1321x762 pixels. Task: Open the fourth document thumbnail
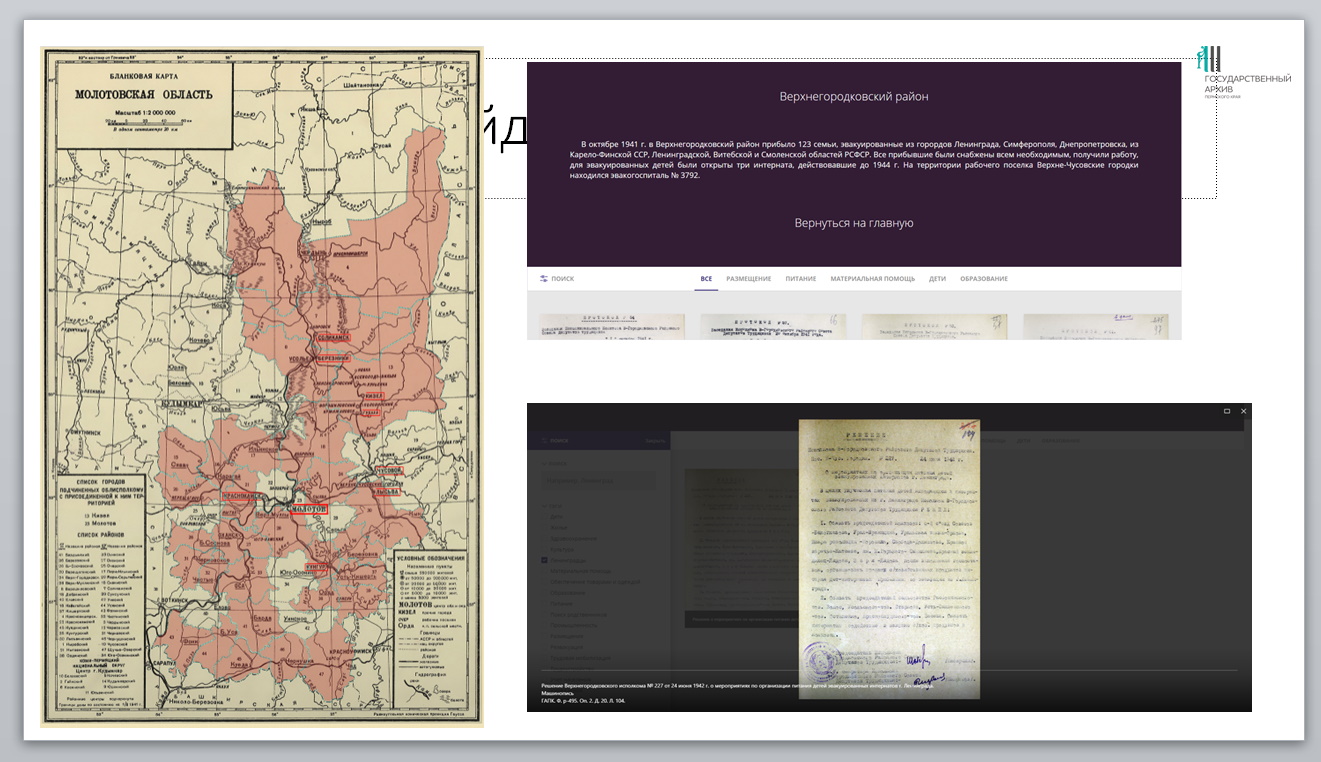tap(1095, 327)
